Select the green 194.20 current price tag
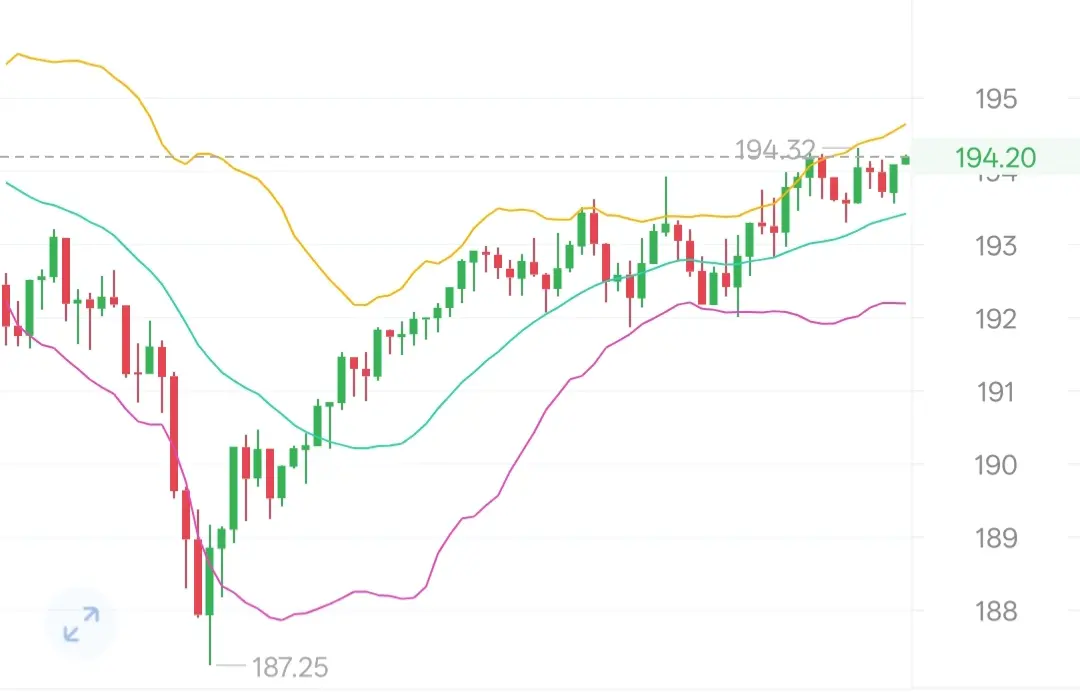Viewport: 1080px width, 692px height. click(995, 158)
